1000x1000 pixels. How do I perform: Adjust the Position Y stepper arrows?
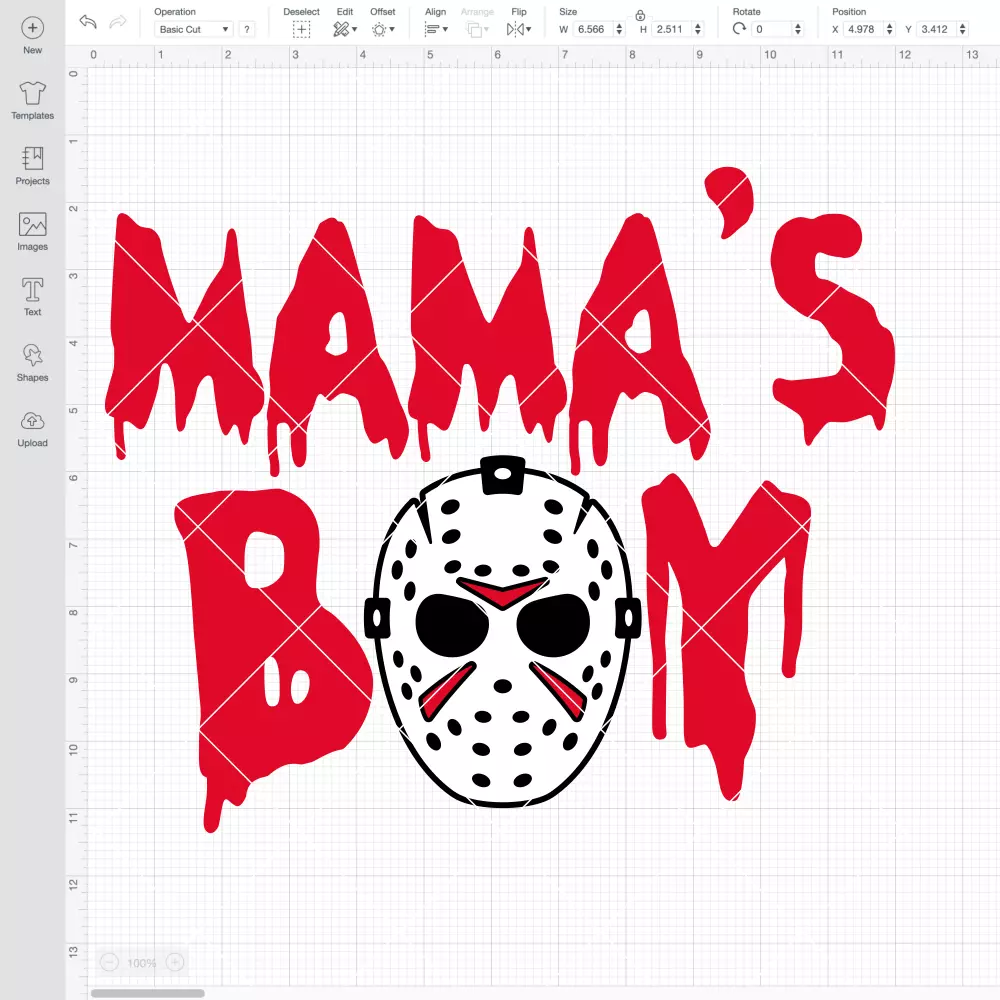point(963,29)
